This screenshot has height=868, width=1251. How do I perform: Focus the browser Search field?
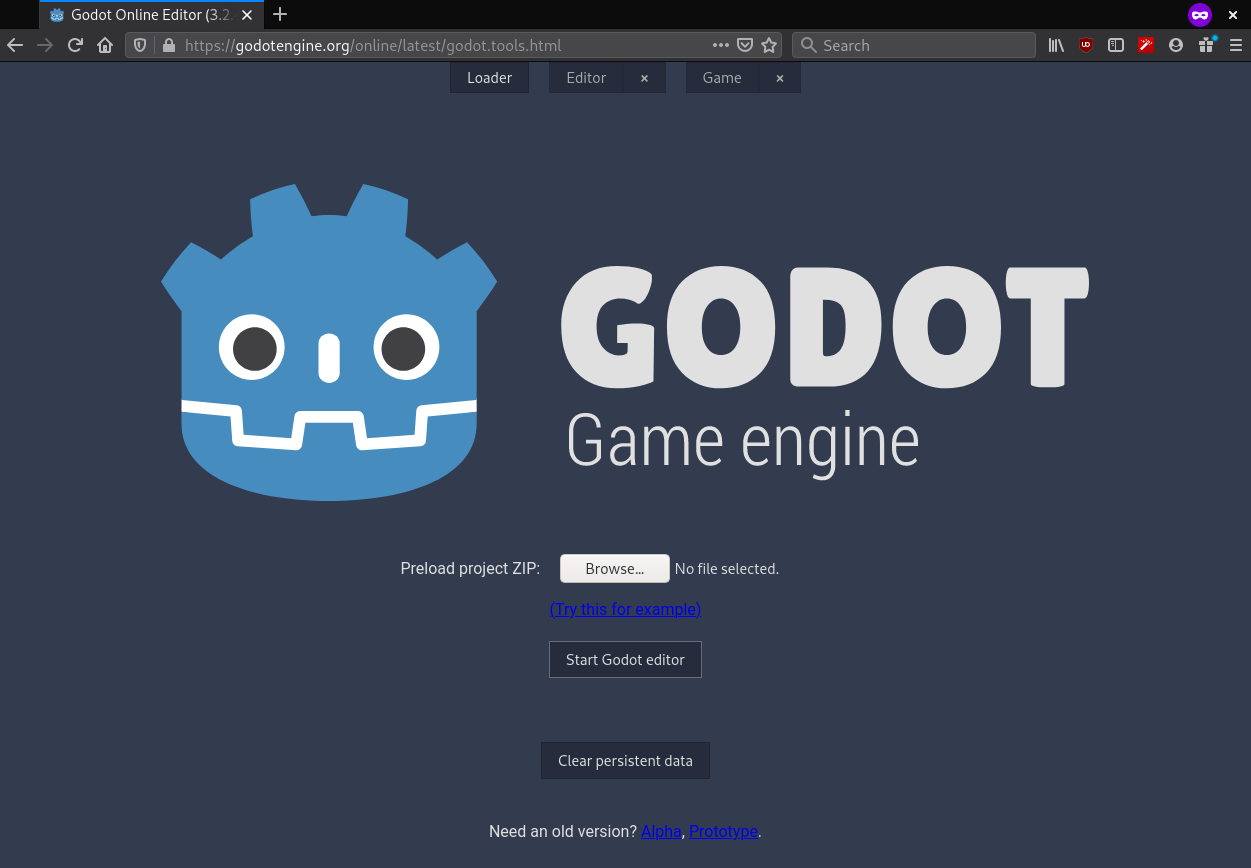point(914,45)
